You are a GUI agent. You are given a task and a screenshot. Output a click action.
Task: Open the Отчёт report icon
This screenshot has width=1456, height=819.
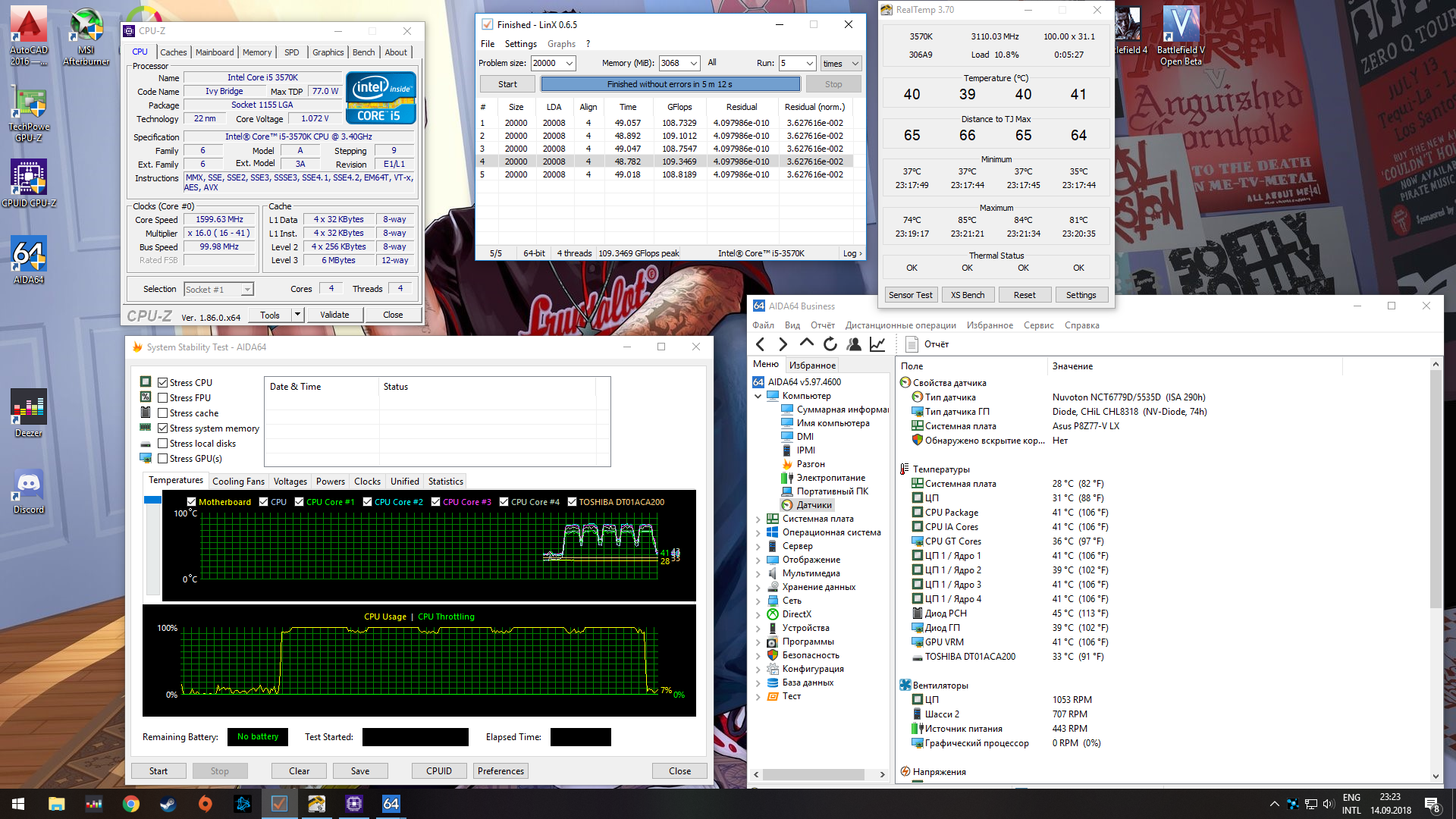click(912, 344)
